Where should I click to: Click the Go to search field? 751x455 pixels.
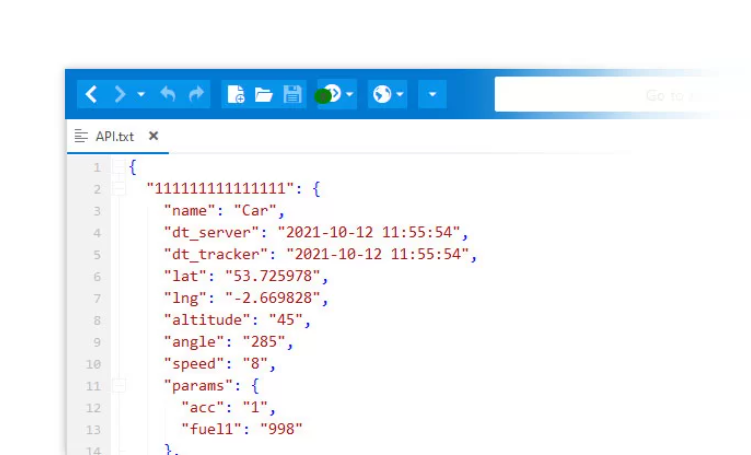pyautogui.click(x=608, y=95)
